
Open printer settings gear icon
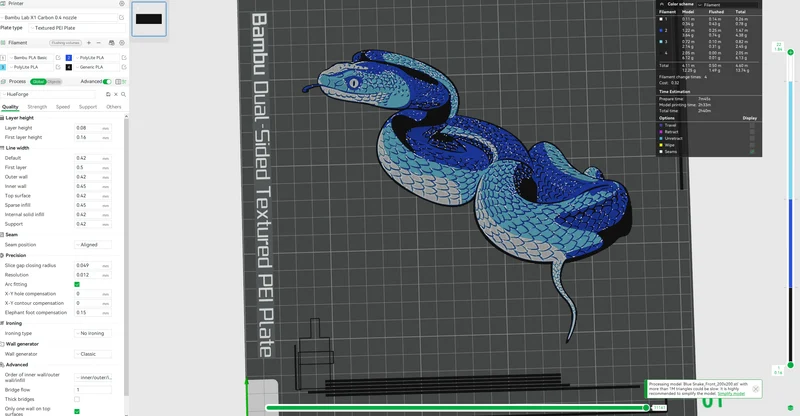pyautogui.click(x=121, y=3)
